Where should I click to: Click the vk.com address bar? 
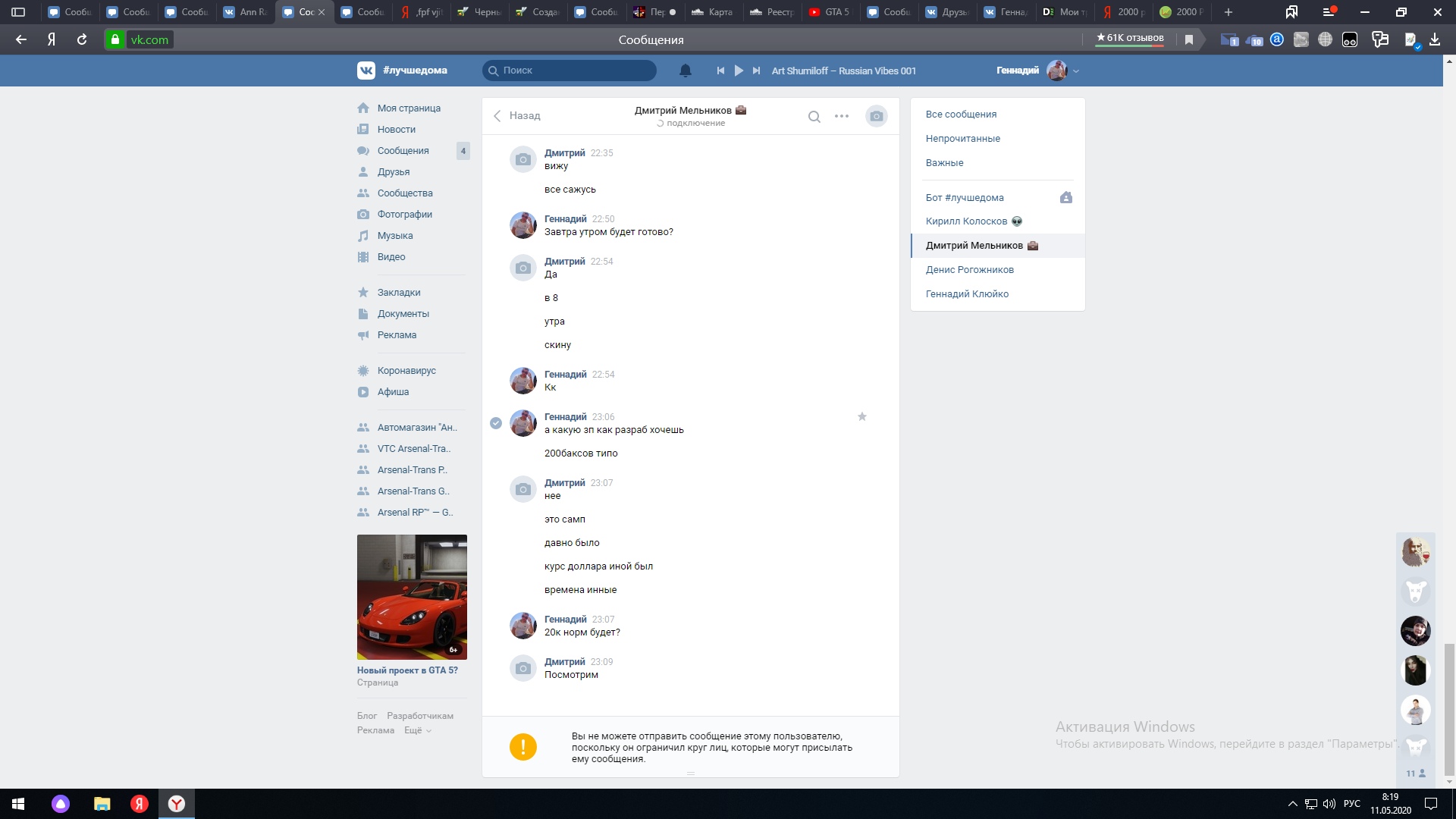click(149, 39)
